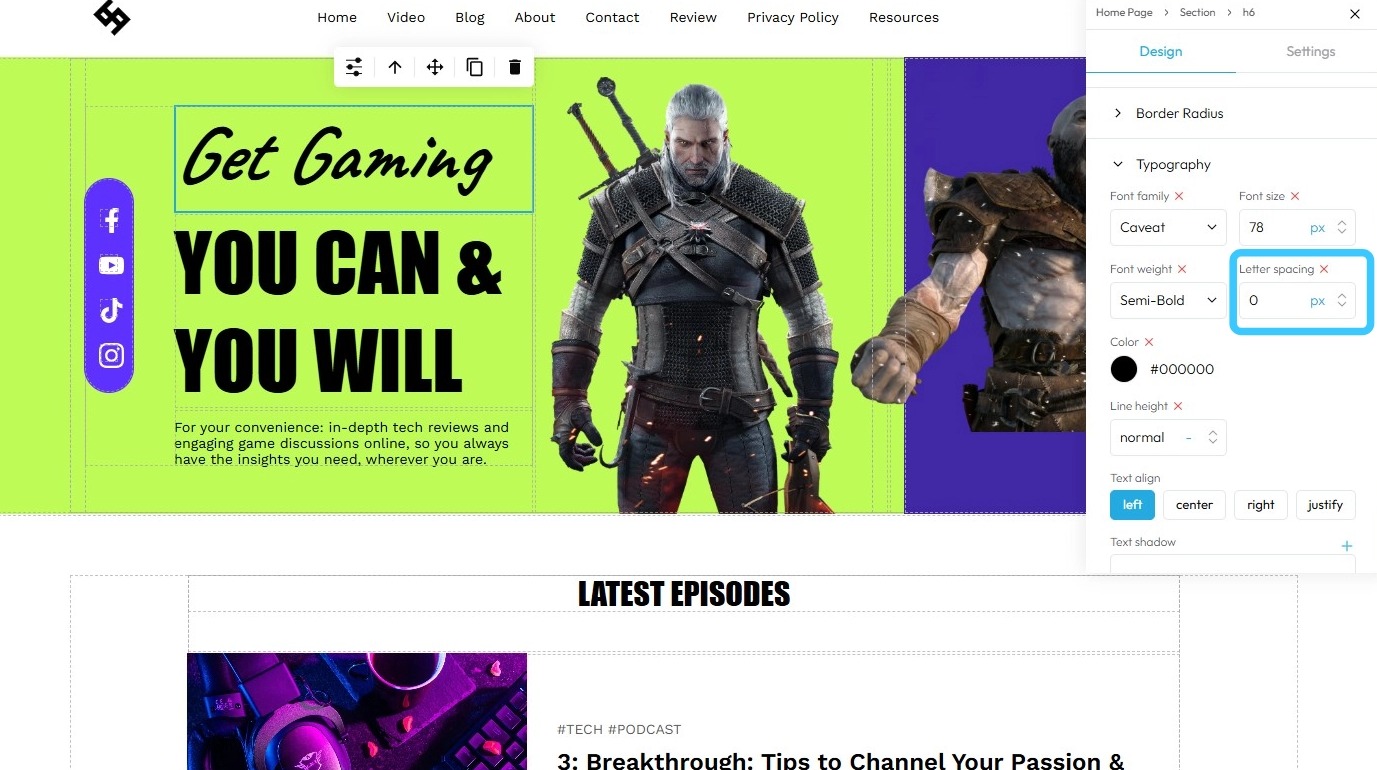Click the Letter spacing stepper arrows
The image size is (1377, 770).
(1342, 300)
